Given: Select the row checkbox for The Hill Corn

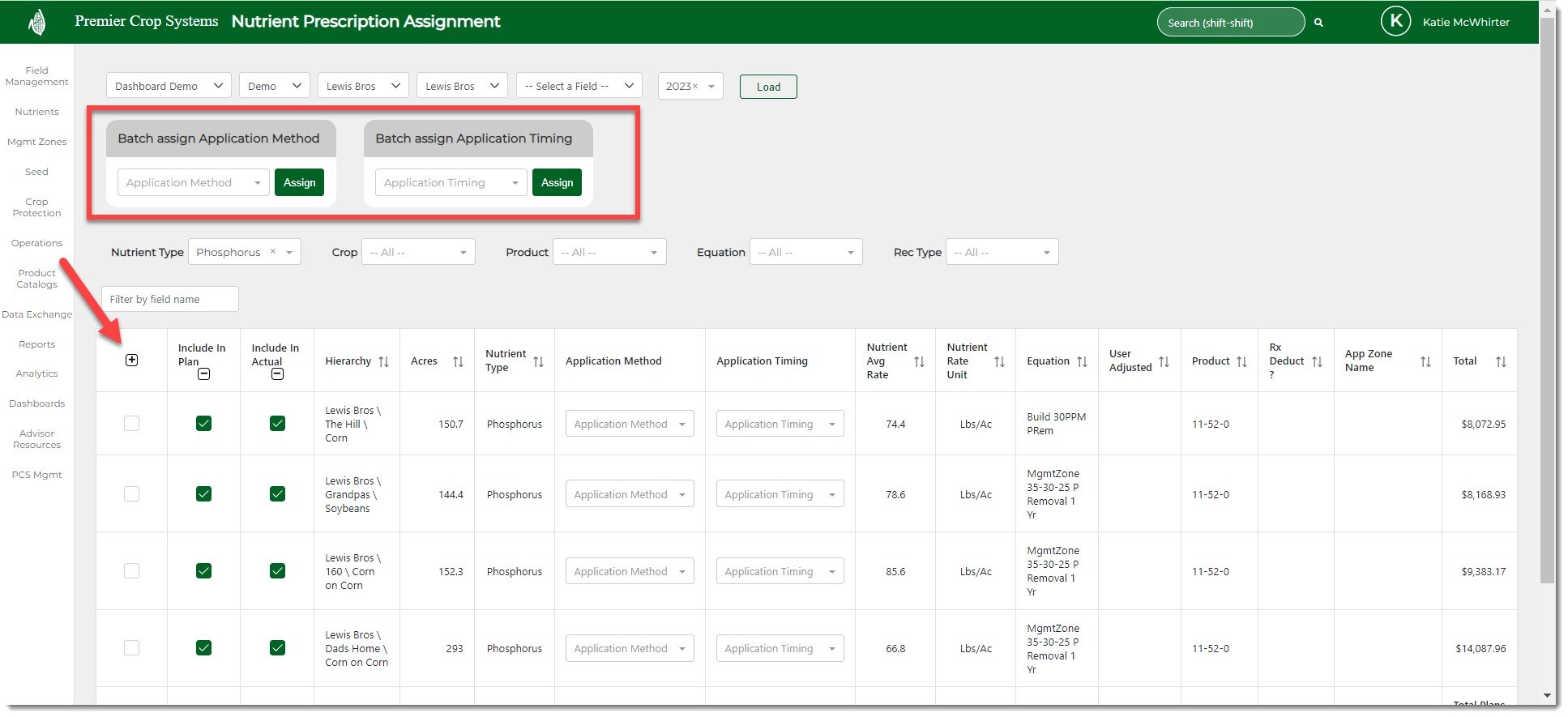Looking at the screenshot, I should [132, 424].
